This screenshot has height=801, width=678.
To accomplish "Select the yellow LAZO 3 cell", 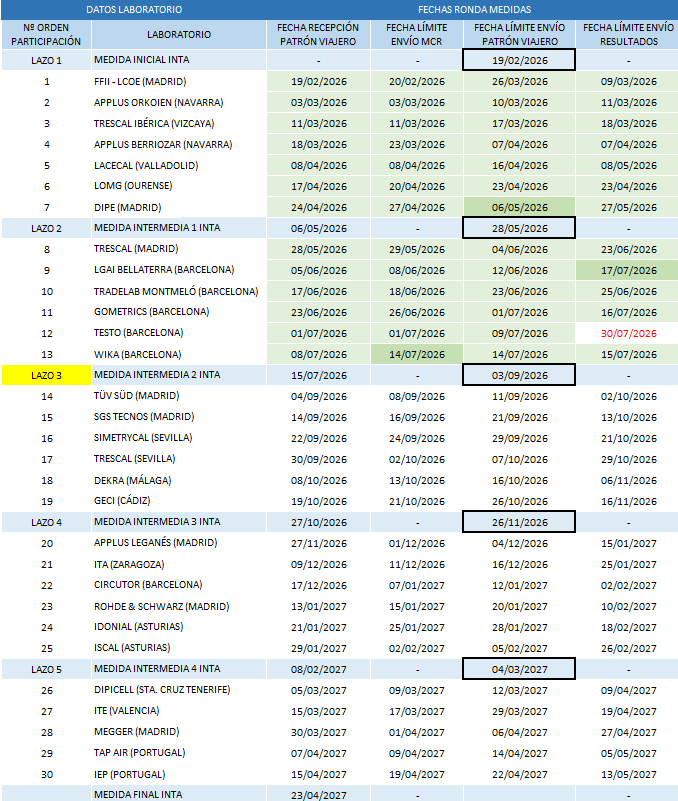I will [46, 375].
